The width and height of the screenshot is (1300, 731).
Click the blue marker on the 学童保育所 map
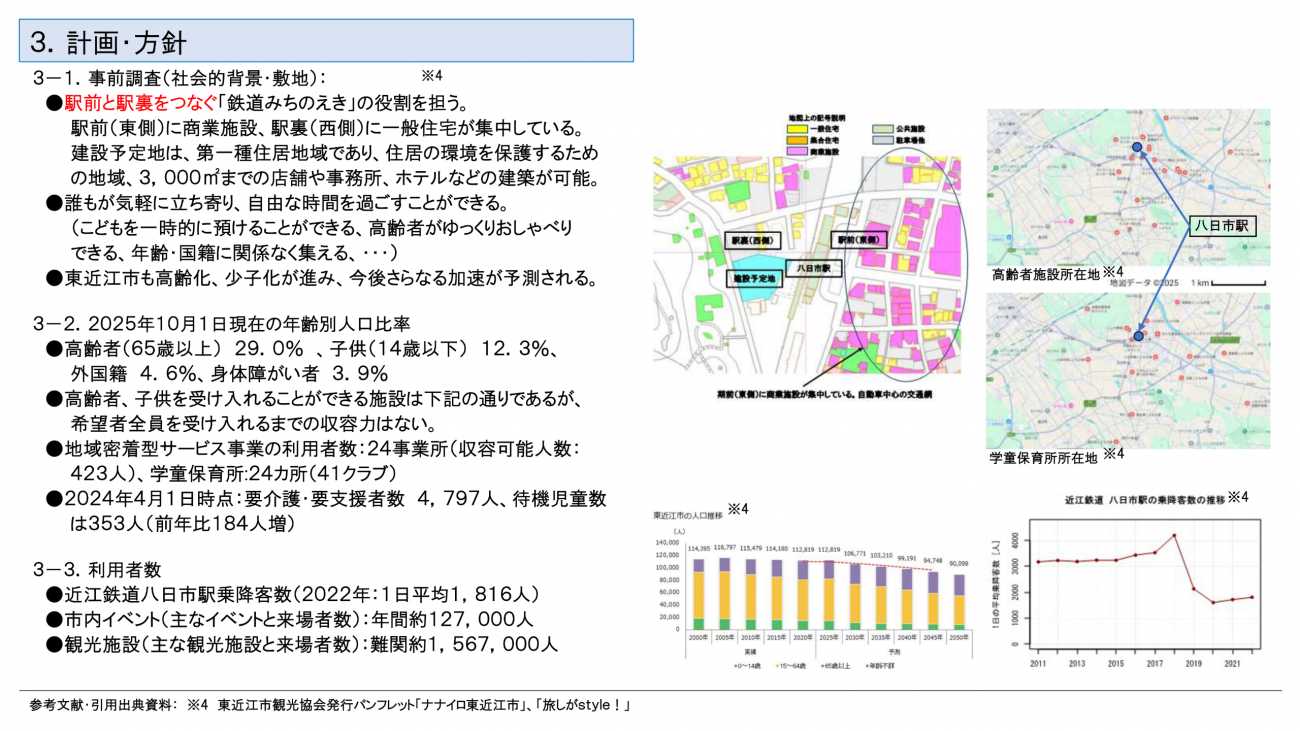click(1138, 336)
